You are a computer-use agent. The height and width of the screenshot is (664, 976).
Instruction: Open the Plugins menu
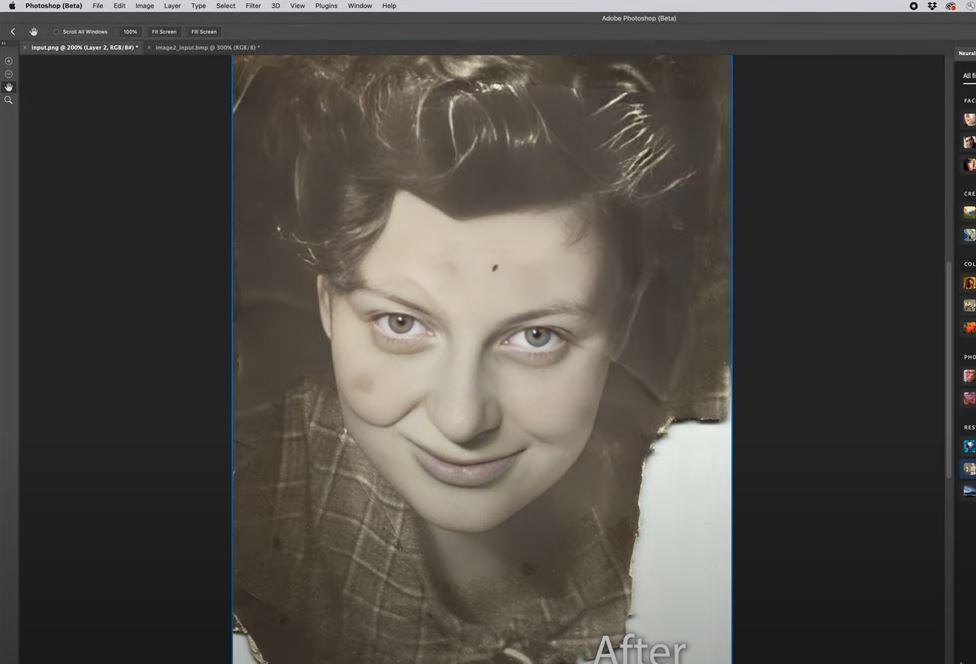click(326, 6)
